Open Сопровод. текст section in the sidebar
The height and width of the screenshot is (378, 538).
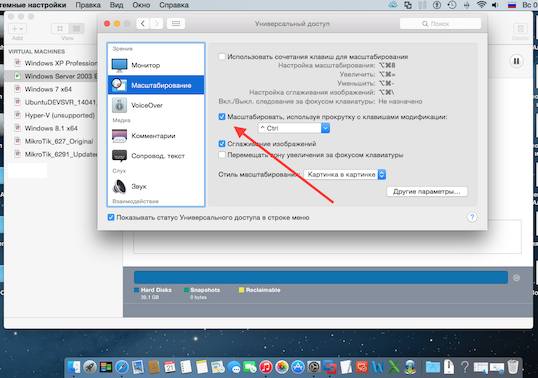point(156,156)
